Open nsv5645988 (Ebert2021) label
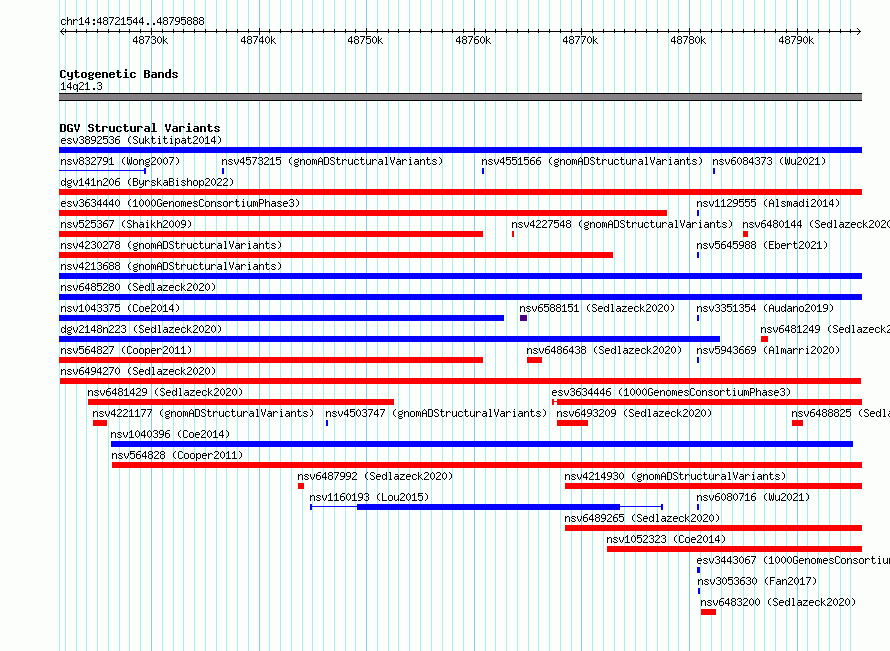The width and height of the screenshot is (890, 651). [x=762, y=245]
